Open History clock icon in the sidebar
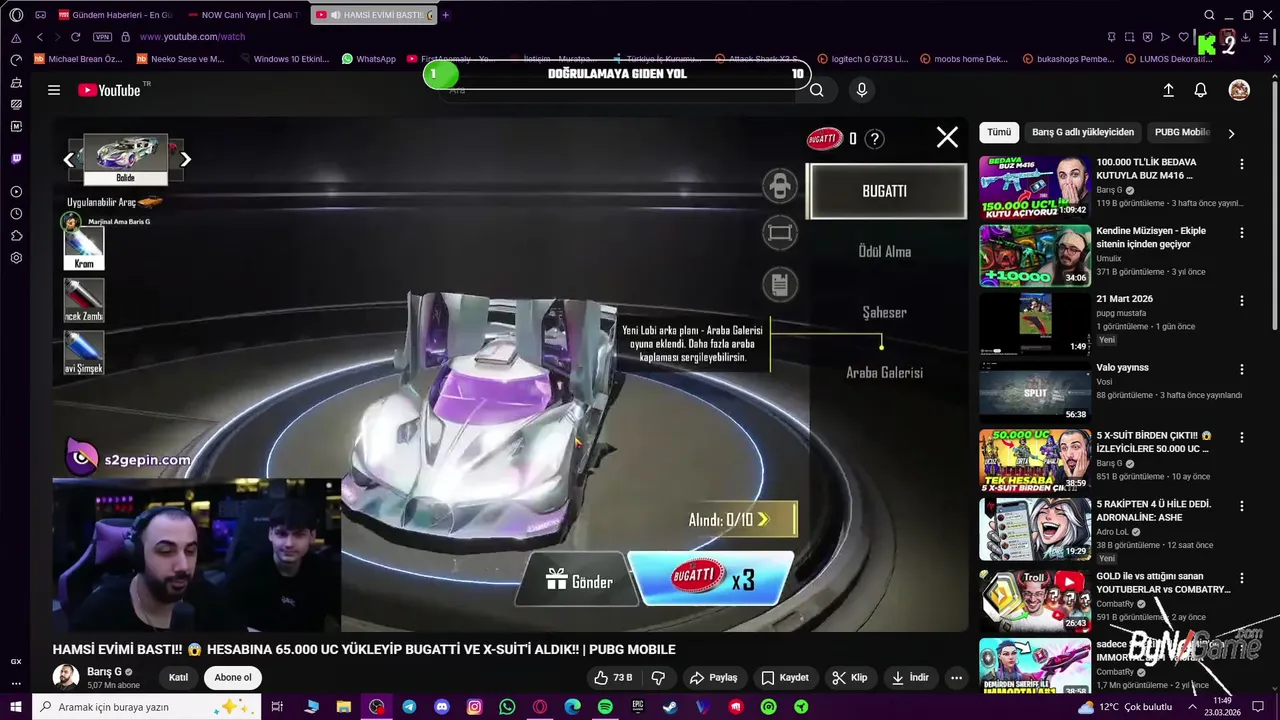Screen dimensions: 1280x720 coord(16,214)
